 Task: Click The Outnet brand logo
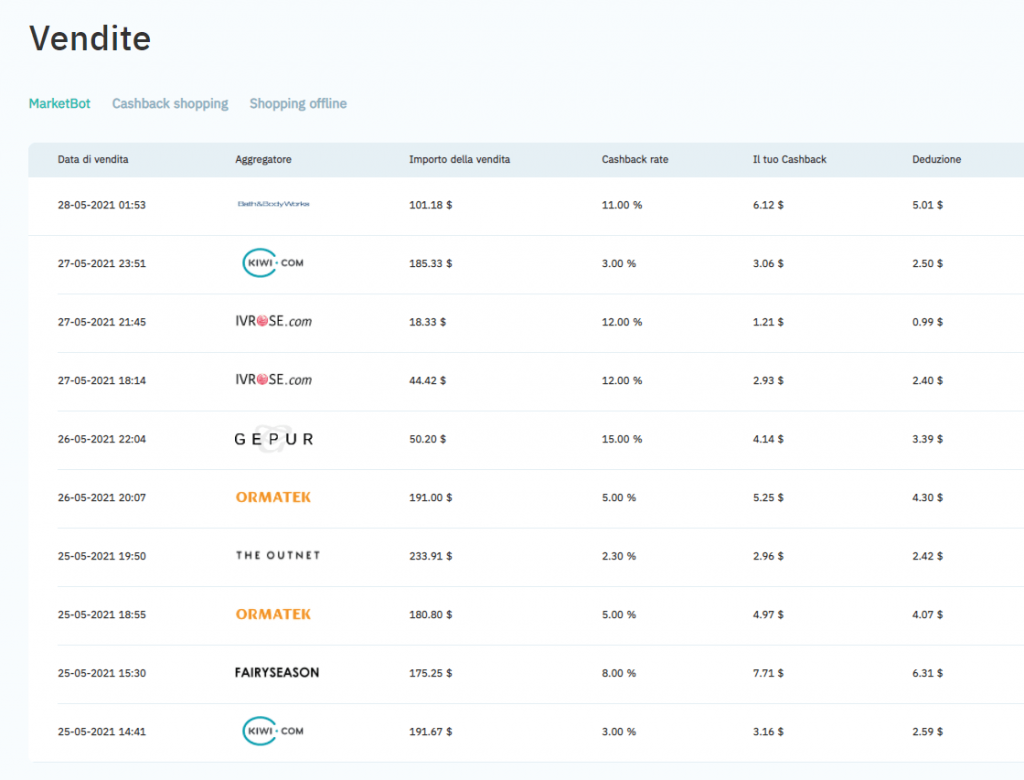point(277,556)
